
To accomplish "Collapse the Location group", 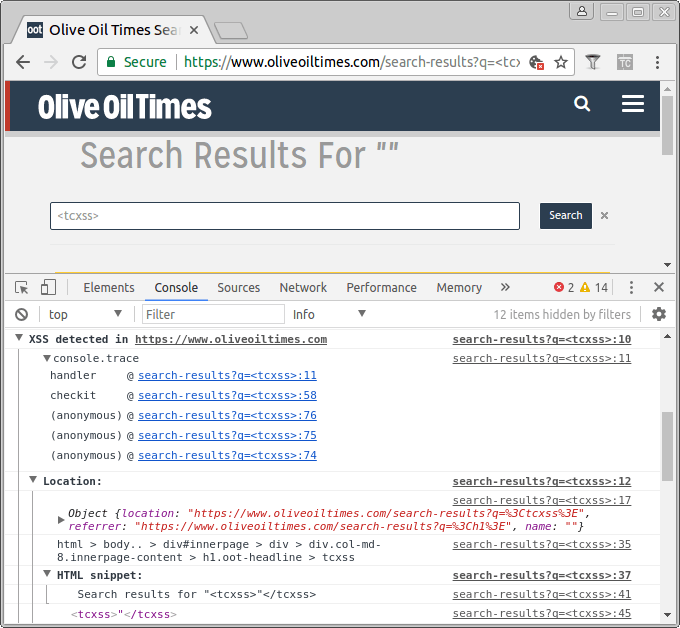I will (x=33, y=480).
